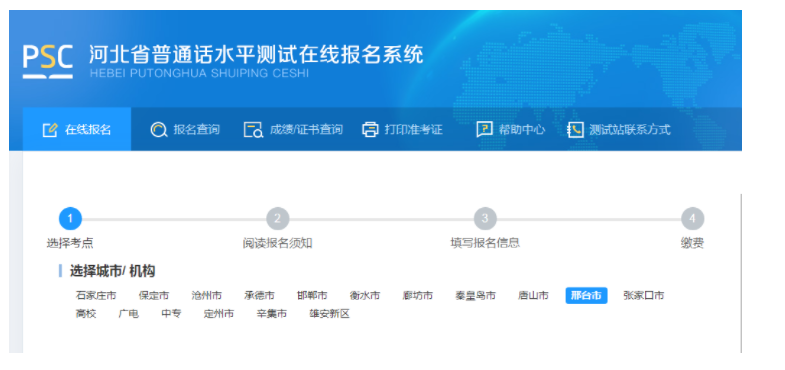Select step 3 填写报名信息 circle
Screen dimensions: 785x370
click(x=485, y=219)
